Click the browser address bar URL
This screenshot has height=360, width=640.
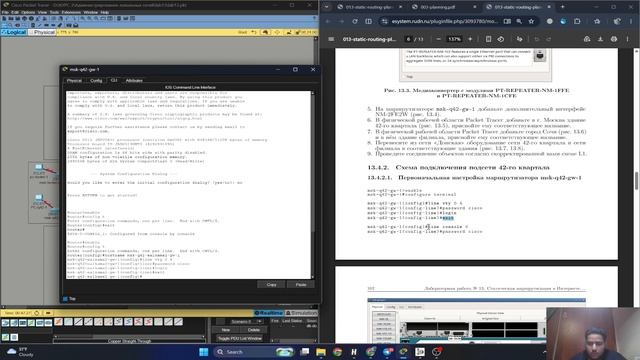click(445, 21)
